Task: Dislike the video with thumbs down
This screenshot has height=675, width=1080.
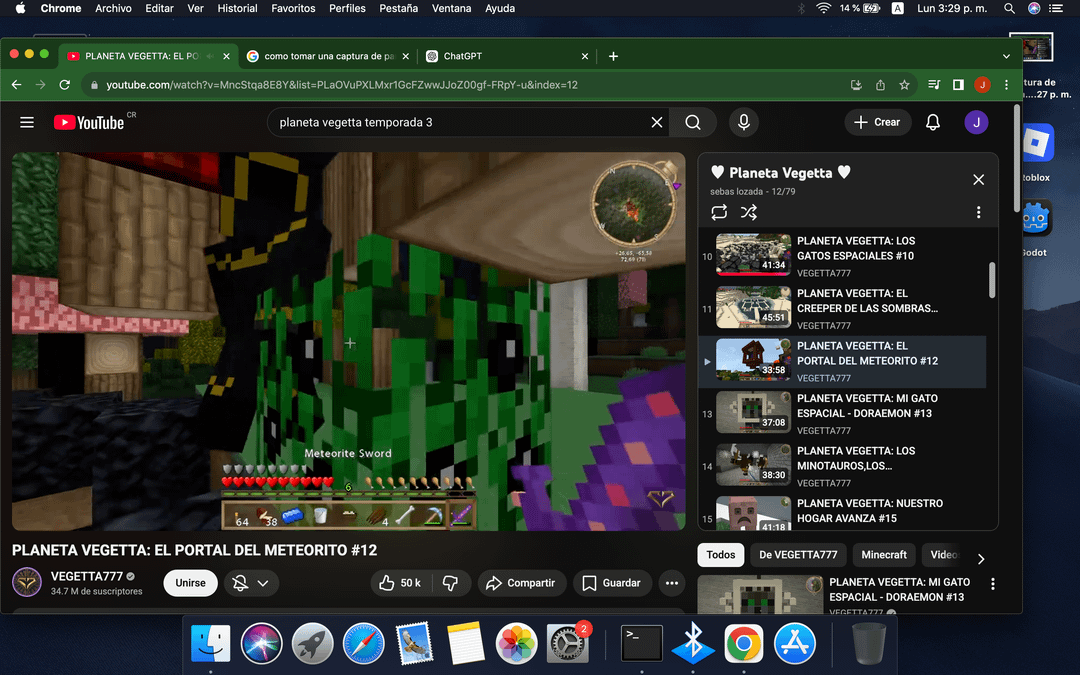Action: (450, 583)
